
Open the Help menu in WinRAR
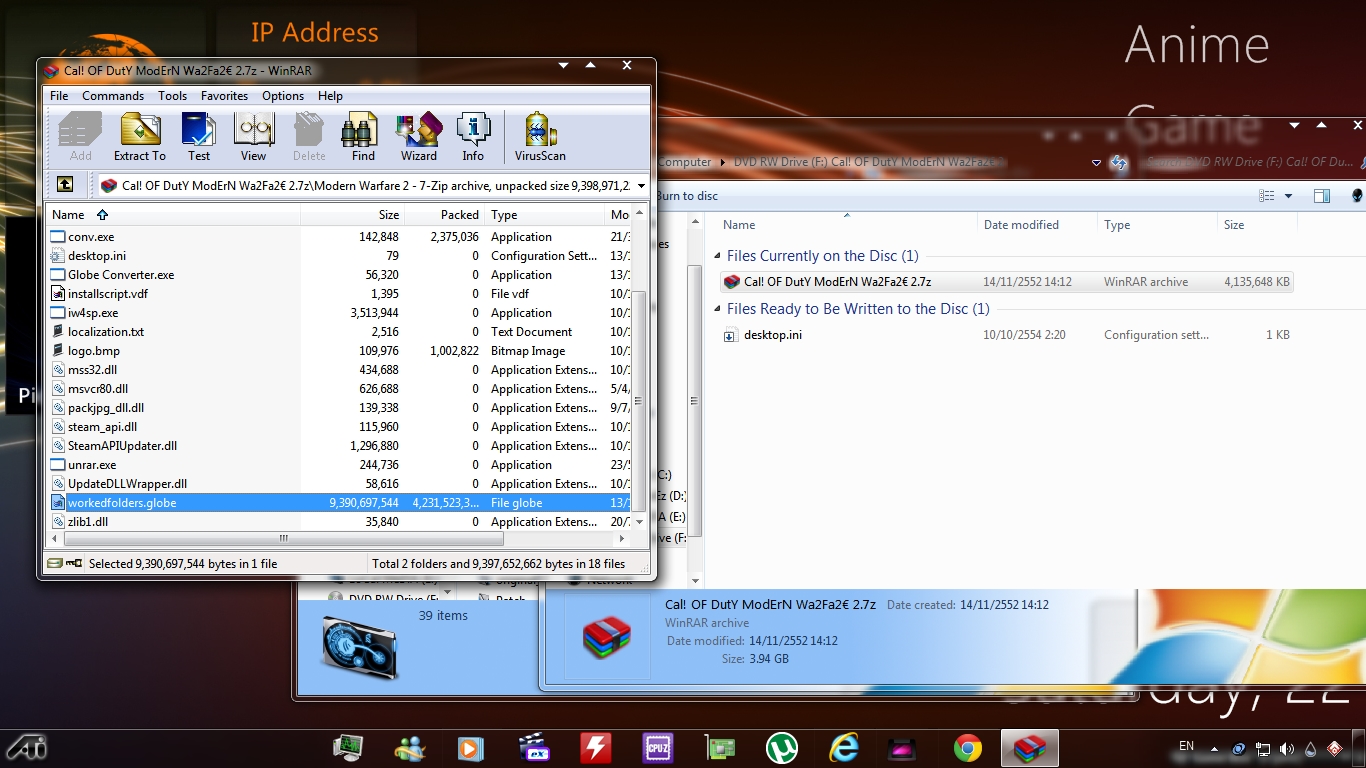pos(330,96)
